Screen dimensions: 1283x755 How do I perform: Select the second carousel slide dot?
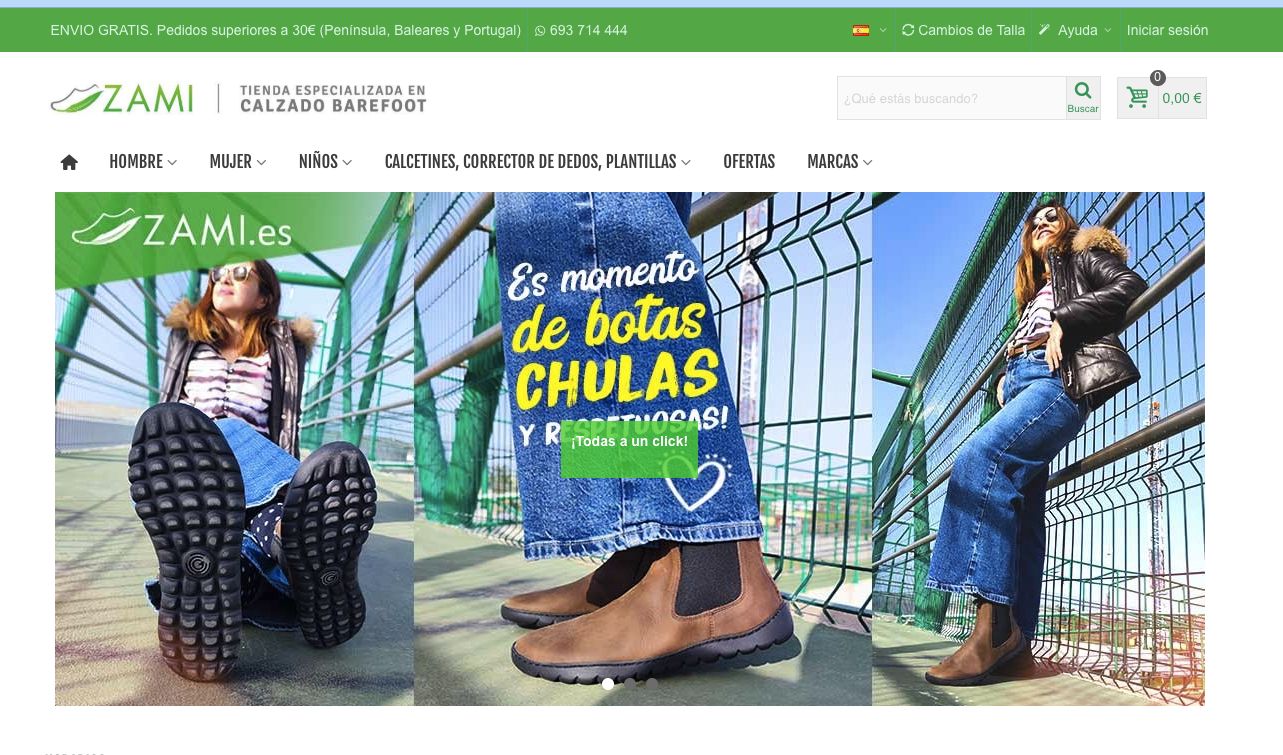630,684
